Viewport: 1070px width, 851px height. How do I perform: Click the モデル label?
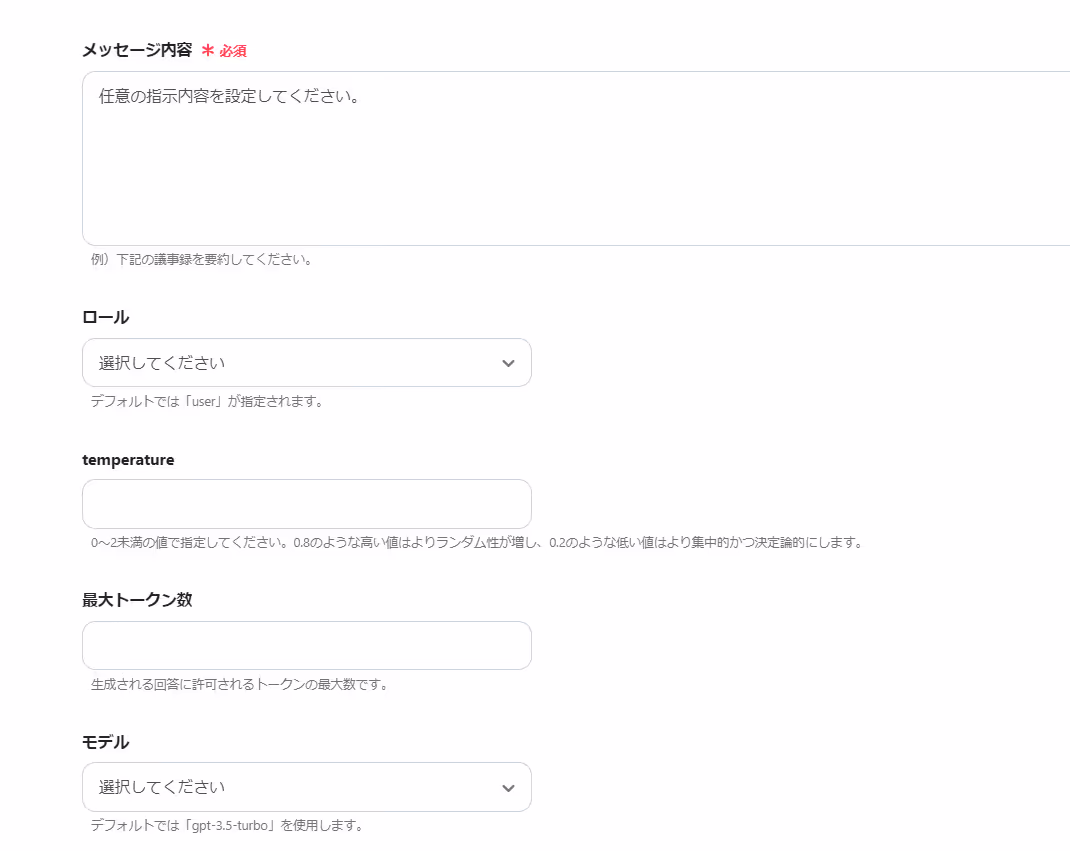click(x=106, y=742)
